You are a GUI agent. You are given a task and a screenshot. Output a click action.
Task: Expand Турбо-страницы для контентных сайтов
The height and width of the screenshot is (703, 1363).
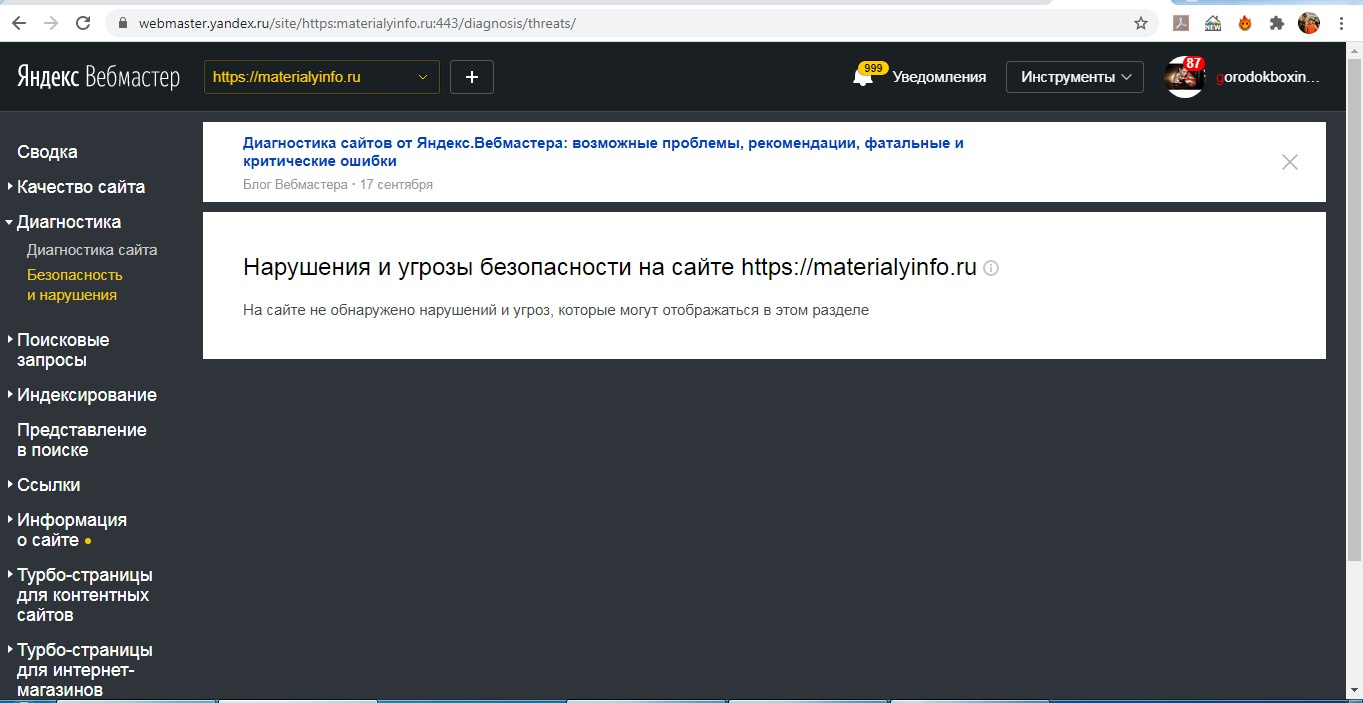point(85,595)
